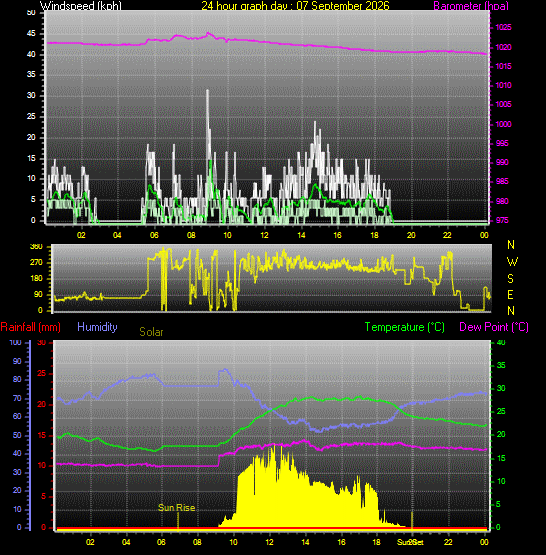546x555 pixels.
Task: Click the 'Dew Point (°C)' legend label
Action: [x=494, y=327]
